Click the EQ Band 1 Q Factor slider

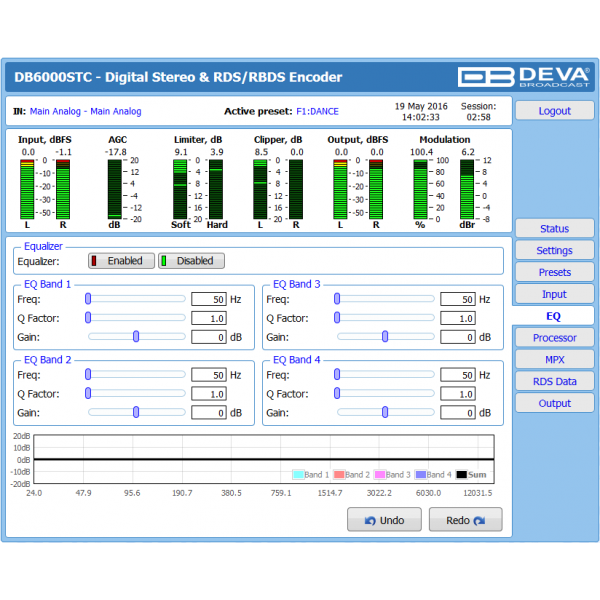[135, 318]
